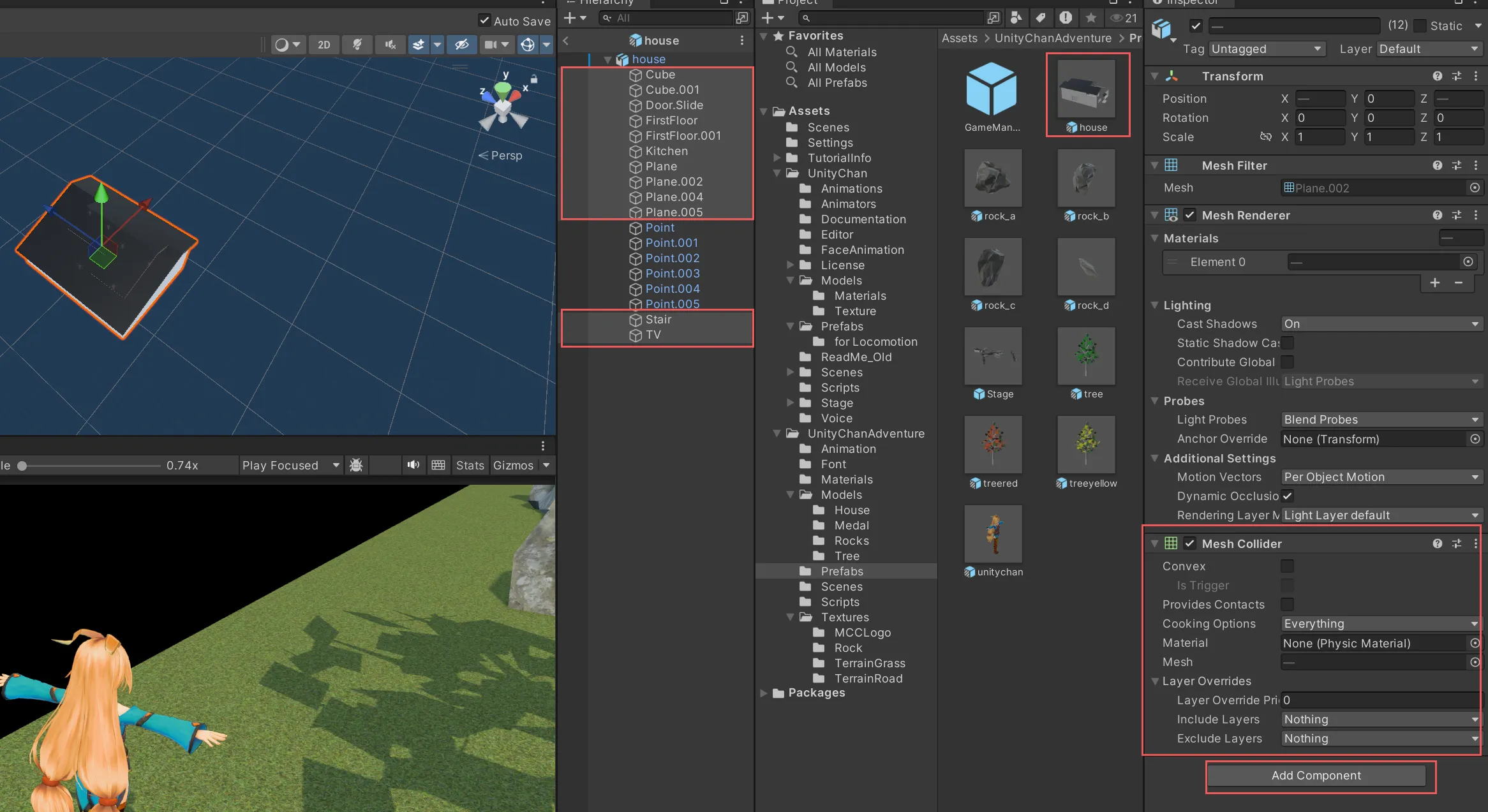Screen dimensions: 1488x812
Task: Select the Stats tab in Game view
Action: [x=470, y=465]
